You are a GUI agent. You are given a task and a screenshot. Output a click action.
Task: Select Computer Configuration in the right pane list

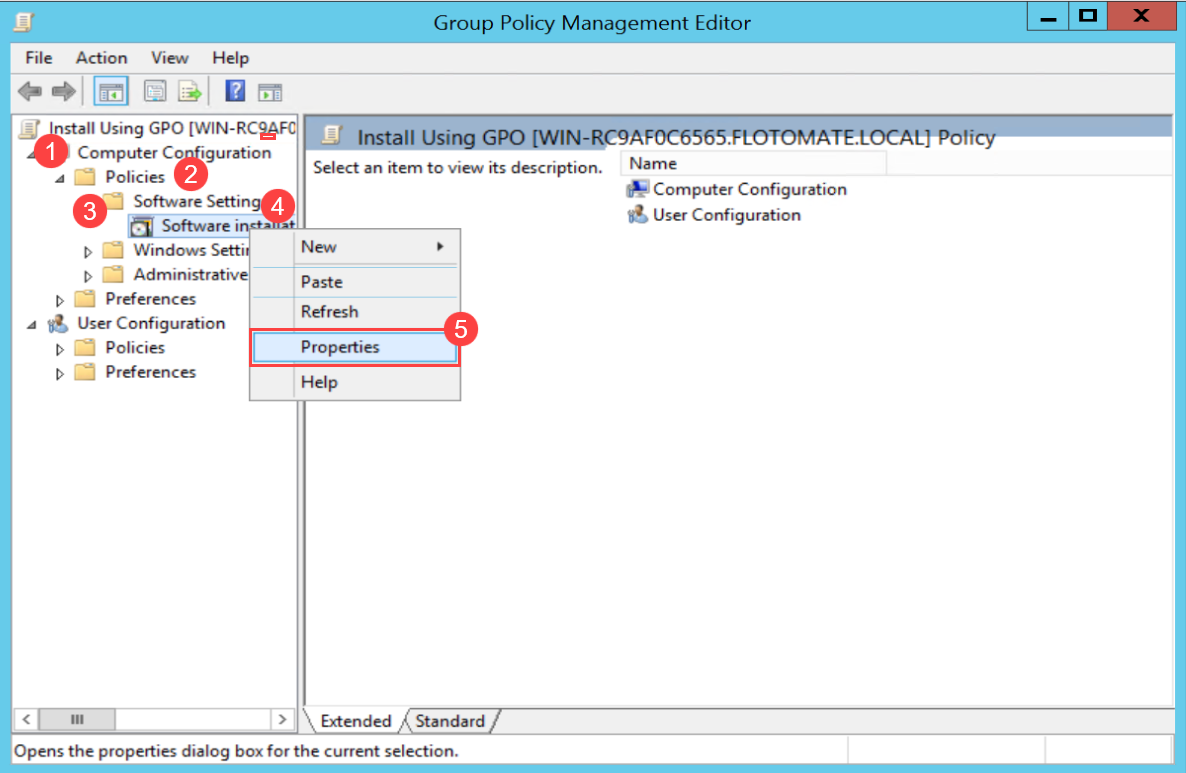tap(749, 189)
